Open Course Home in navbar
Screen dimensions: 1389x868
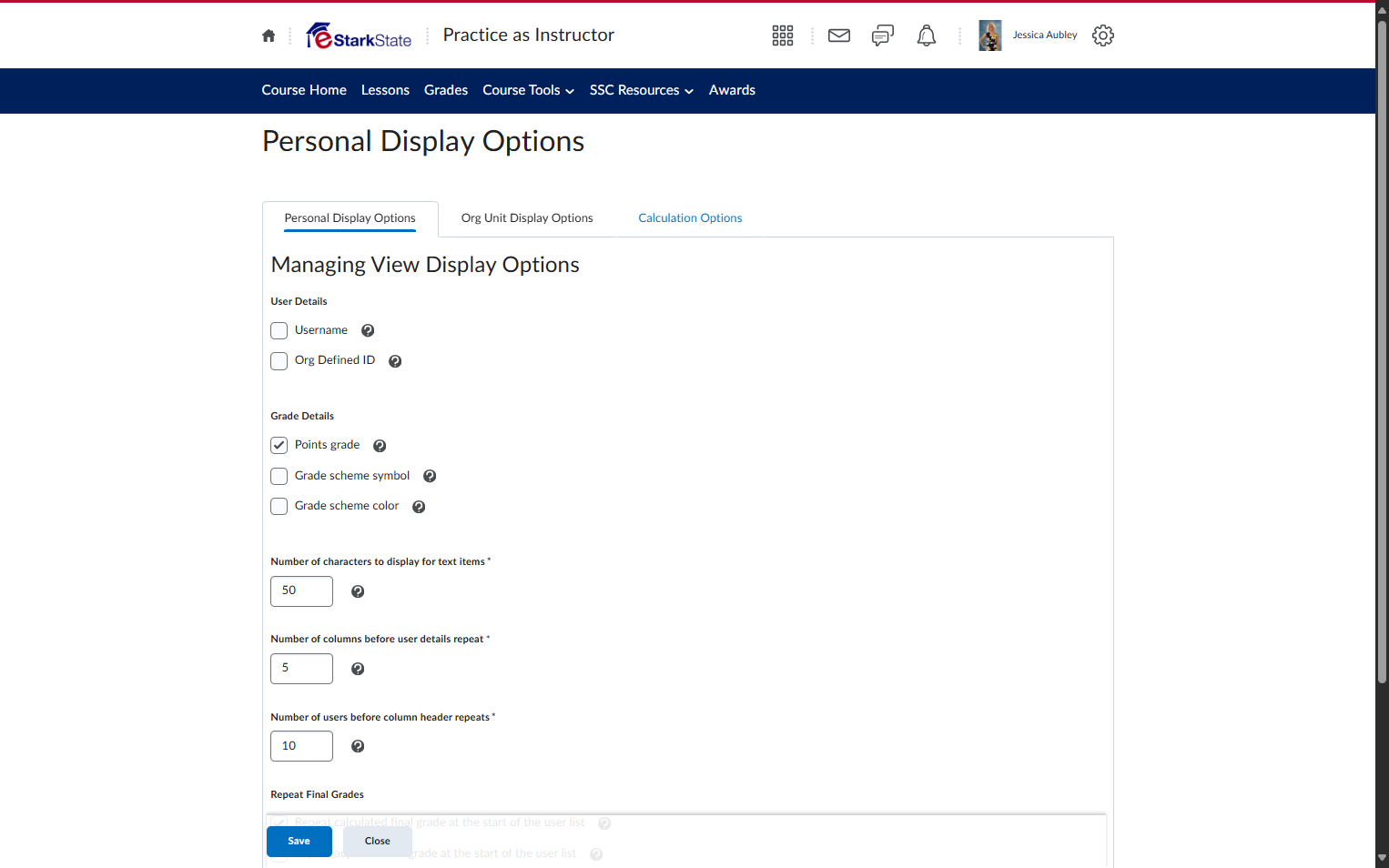304,90
